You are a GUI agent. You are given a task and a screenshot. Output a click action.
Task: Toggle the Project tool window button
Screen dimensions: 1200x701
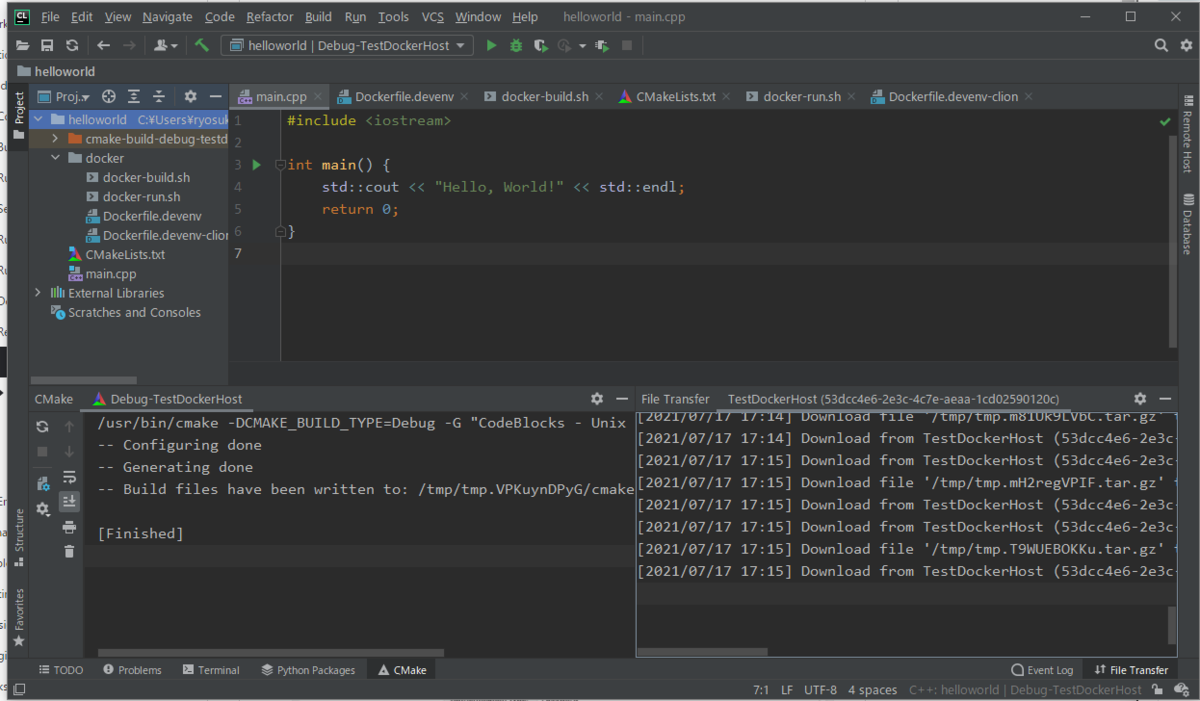pos(18,115)
